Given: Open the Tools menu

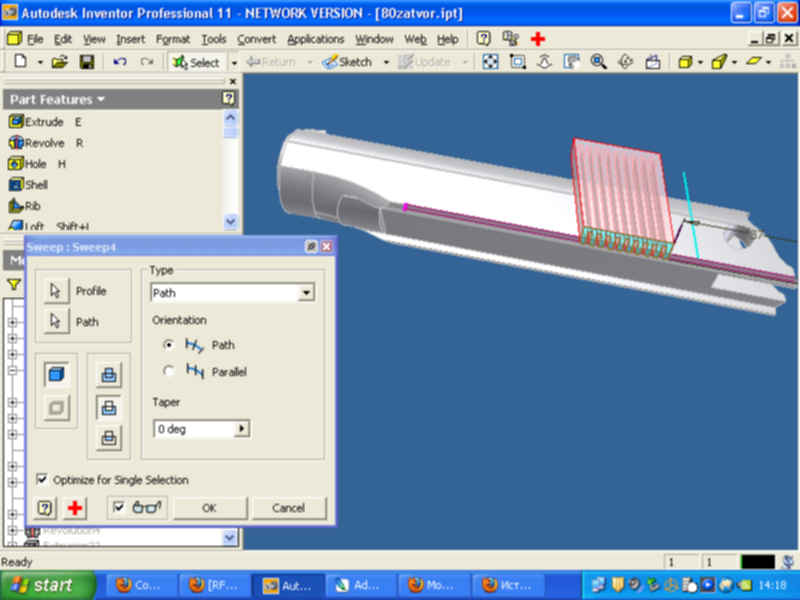Looking at the screenshot, I should coord(213,39).
